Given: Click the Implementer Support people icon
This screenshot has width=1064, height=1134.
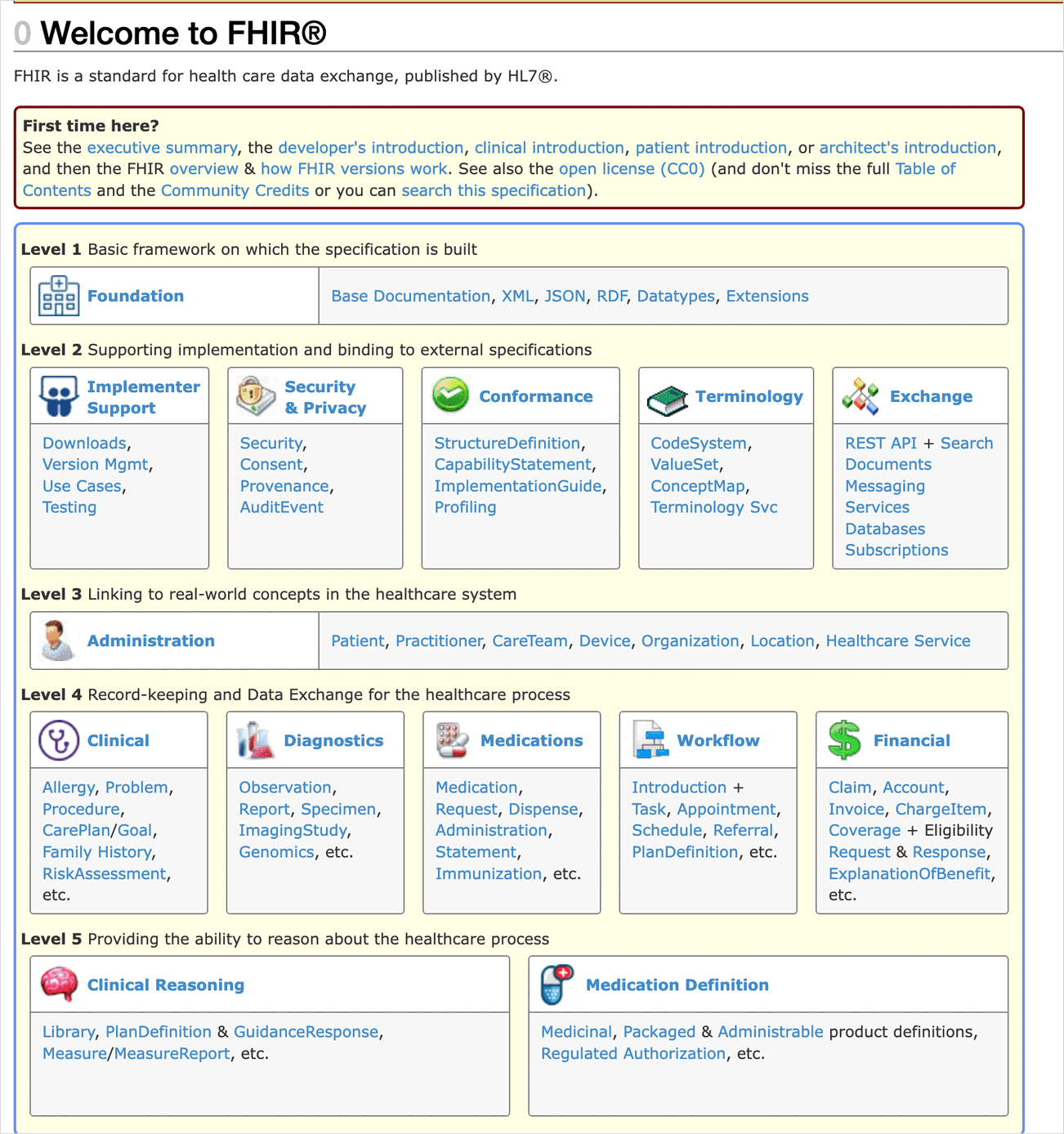Looking at the screenshot, I should [x=59, y=396].
